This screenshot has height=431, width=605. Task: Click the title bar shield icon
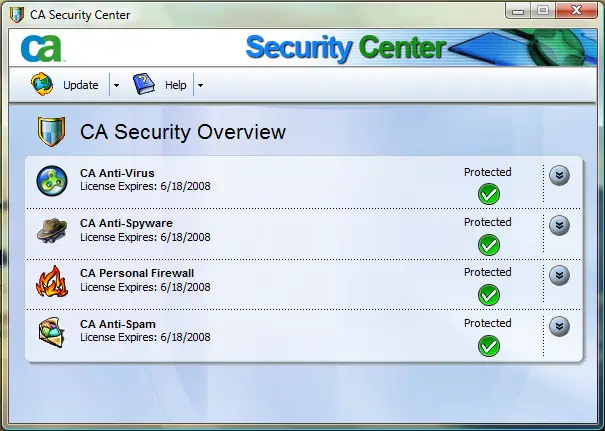point(17,15)
